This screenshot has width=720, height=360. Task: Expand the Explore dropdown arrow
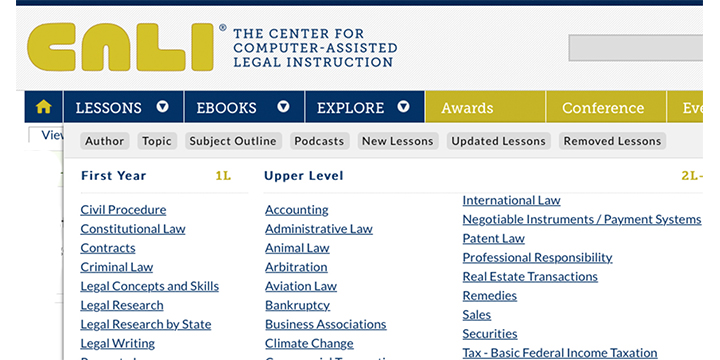tap(403, 107)
